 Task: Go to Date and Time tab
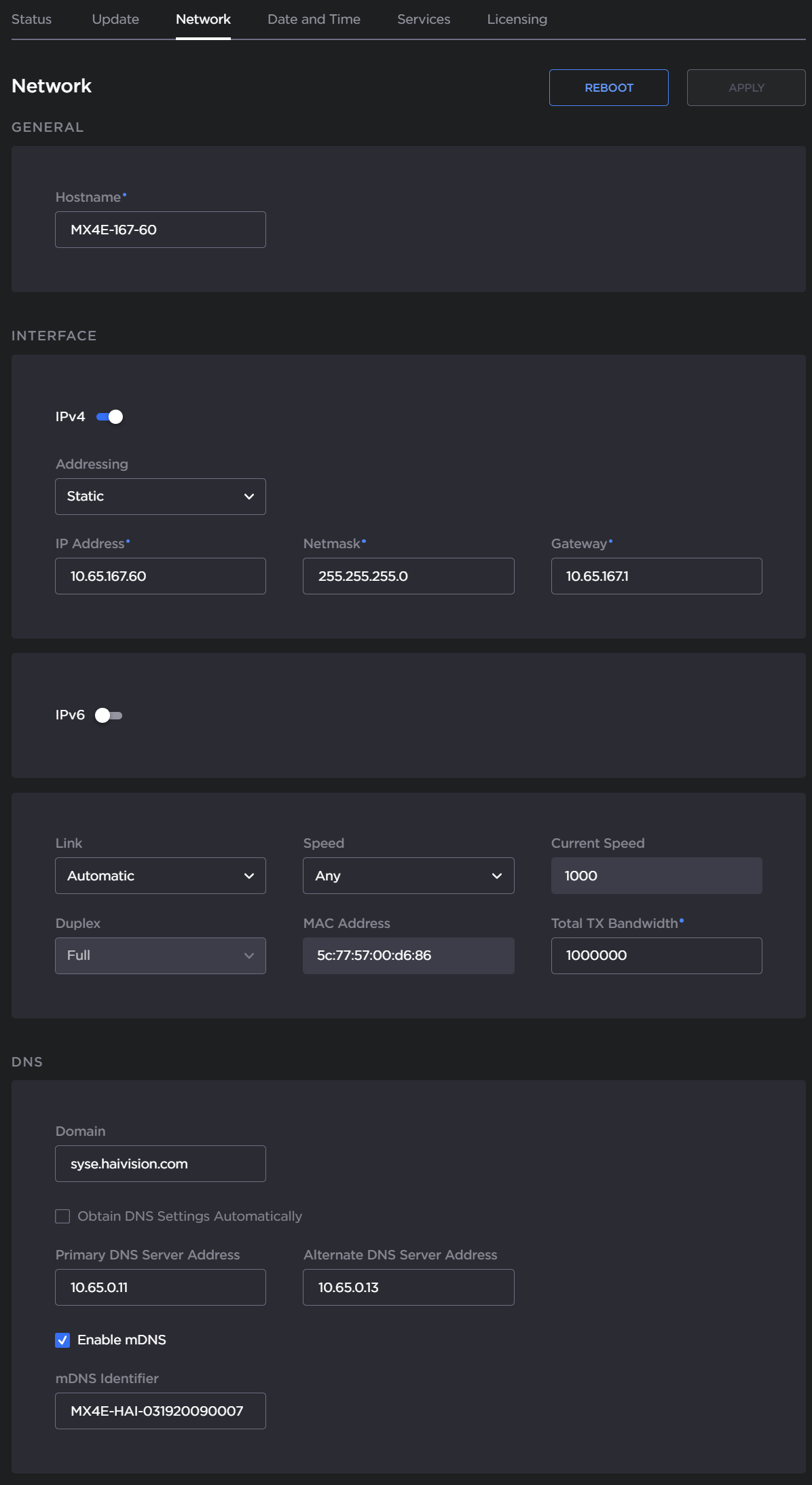tap(314, 19)
